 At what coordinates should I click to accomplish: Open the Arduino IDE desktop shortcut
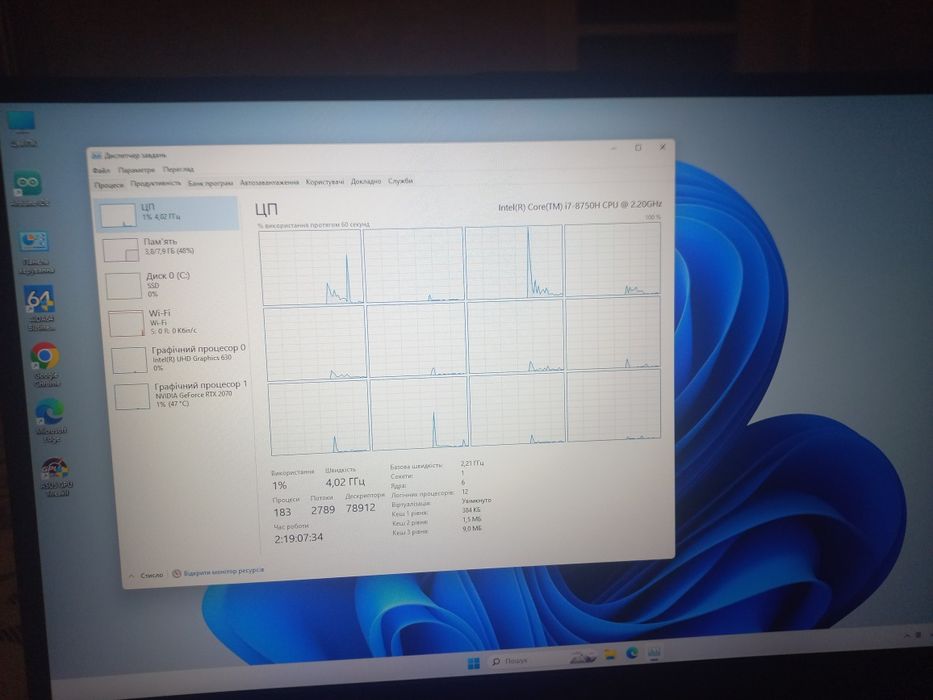coord(28,188)
